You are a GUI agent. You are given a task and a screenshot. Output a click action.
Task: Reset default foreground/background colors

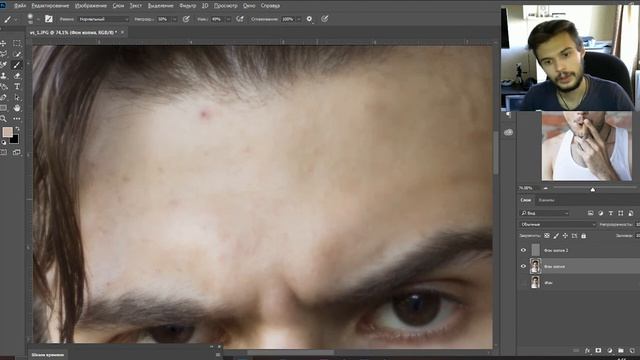point(4,142)
